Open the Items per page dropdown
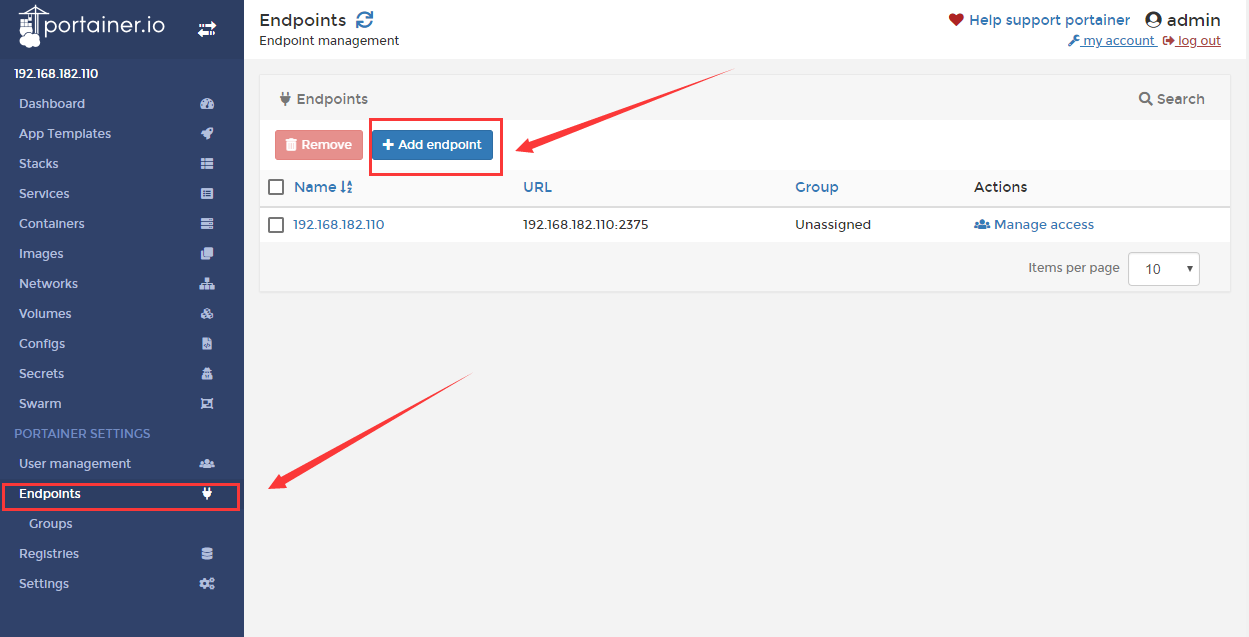Image resolution: width=1249 pixels, height=637 pixels. (x=1163, y=269)
